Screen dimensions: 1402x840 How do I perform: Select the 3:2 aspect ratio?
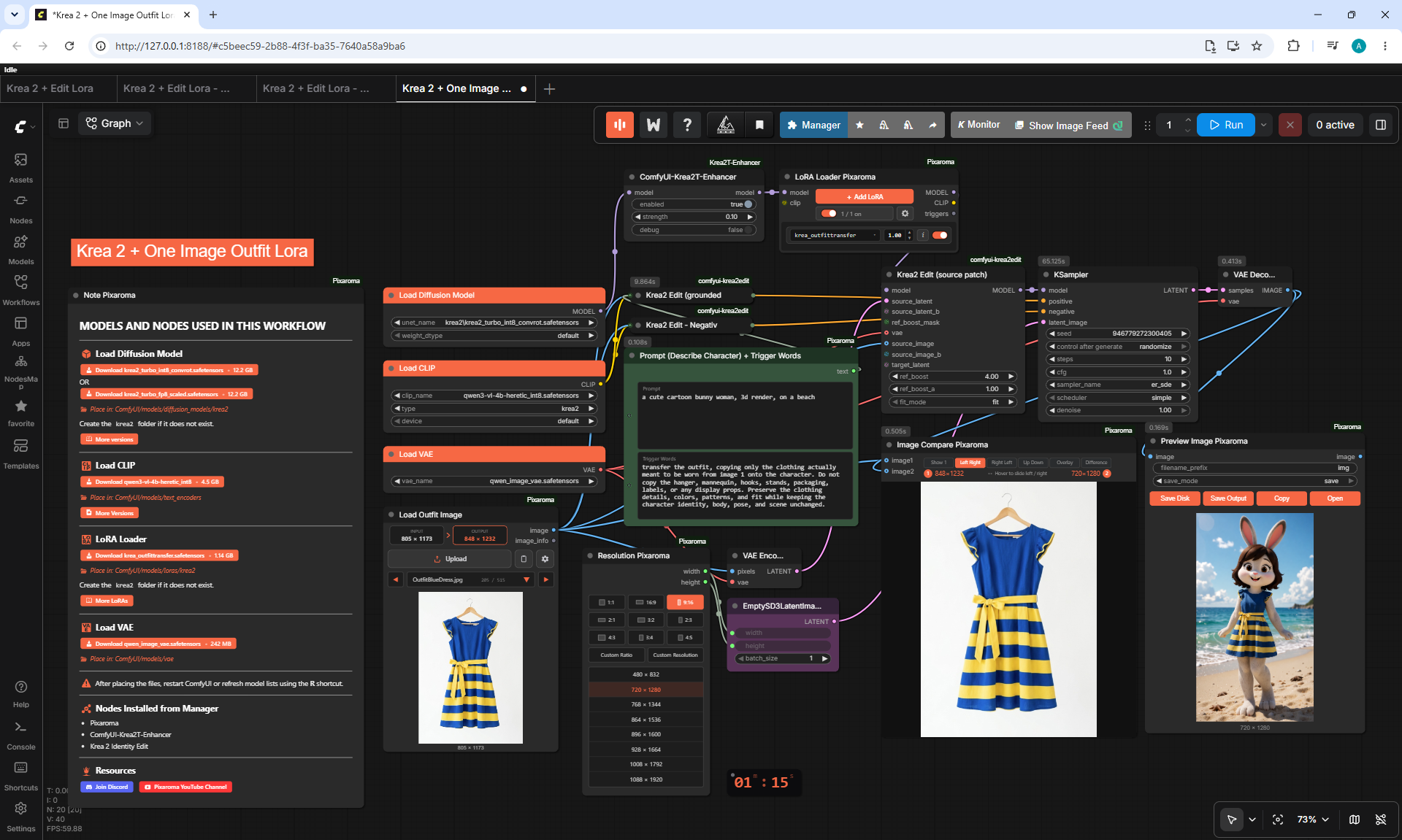(x=646, y=620)
